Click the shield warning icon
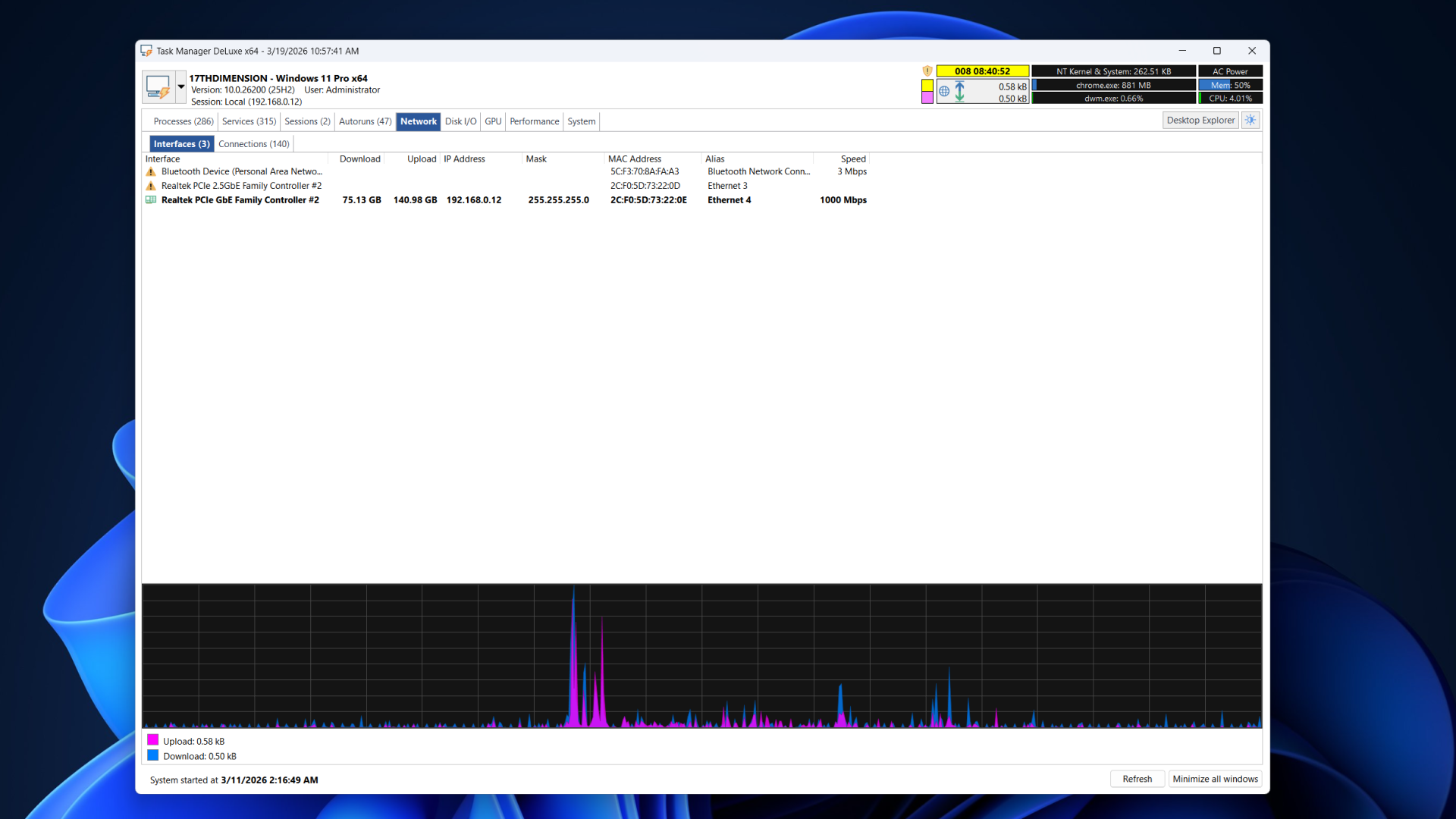 click(x=927, y=71)
